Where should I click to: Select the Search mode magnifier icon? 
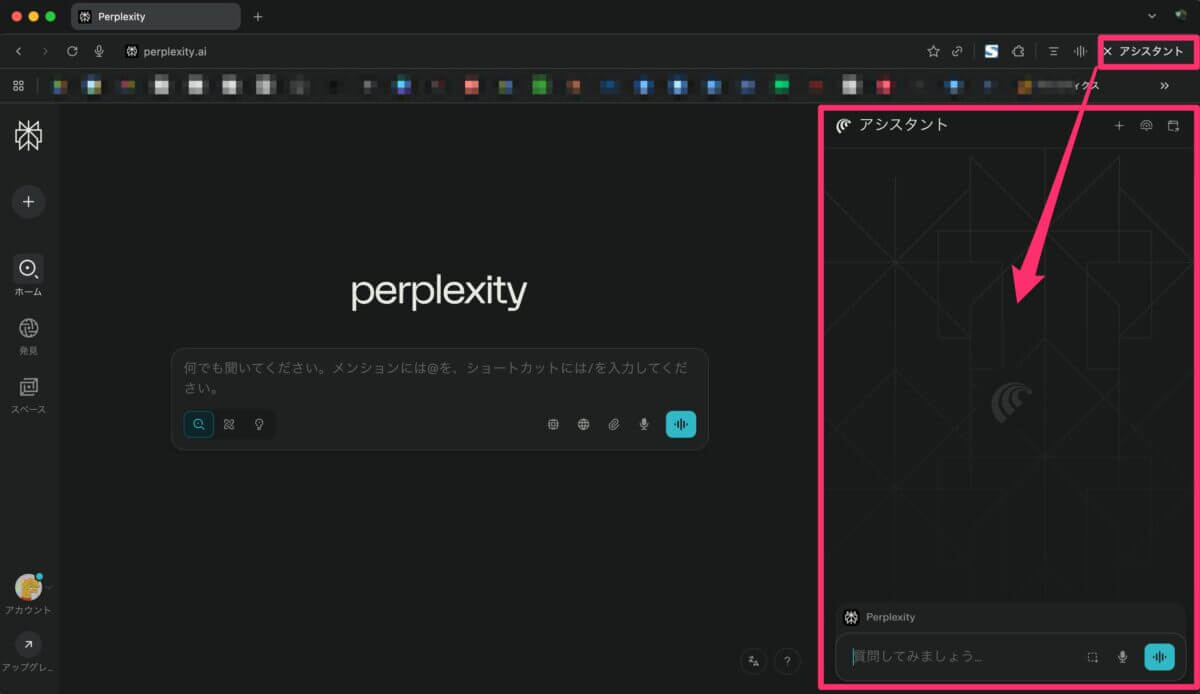(199, 424)
